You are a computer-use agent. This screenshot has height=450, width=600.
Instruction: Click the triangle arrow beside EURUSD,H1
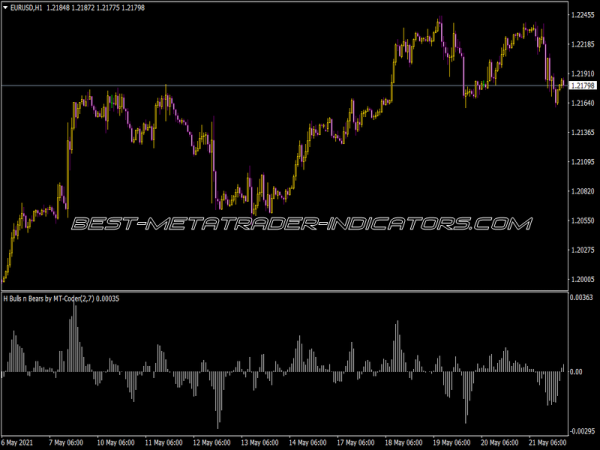pos(6,8)
